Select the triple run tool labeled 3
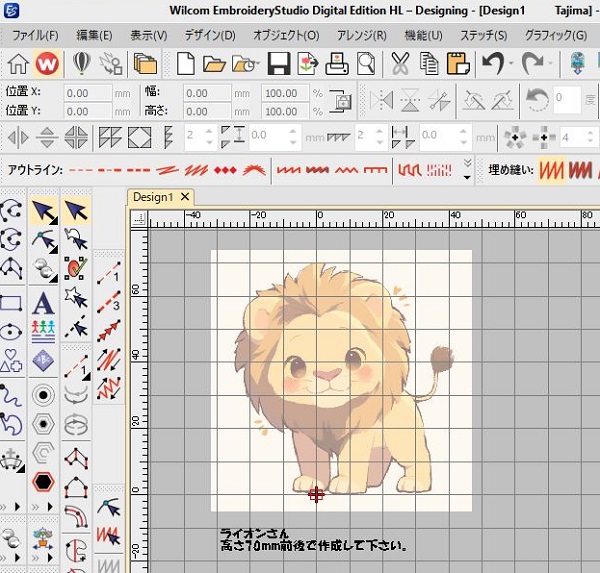600x573 pixels. (109, 301)
